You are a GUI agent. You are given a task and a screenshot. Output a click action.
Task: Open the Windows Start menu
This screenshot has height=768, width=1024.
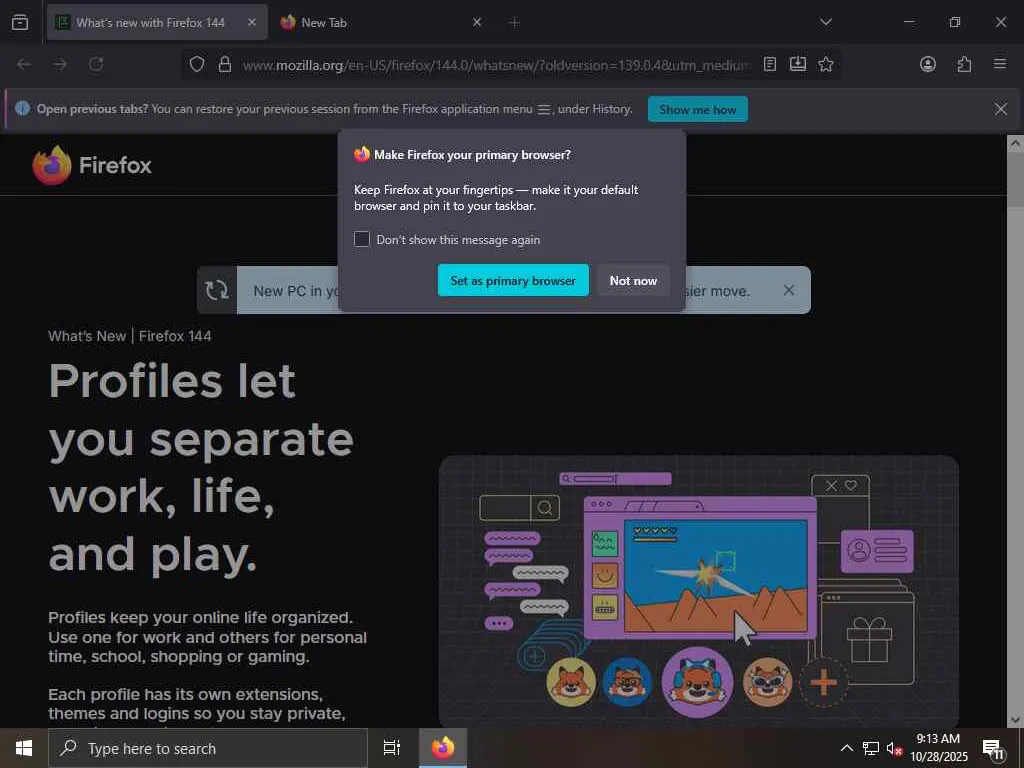(x=24, y=748)
